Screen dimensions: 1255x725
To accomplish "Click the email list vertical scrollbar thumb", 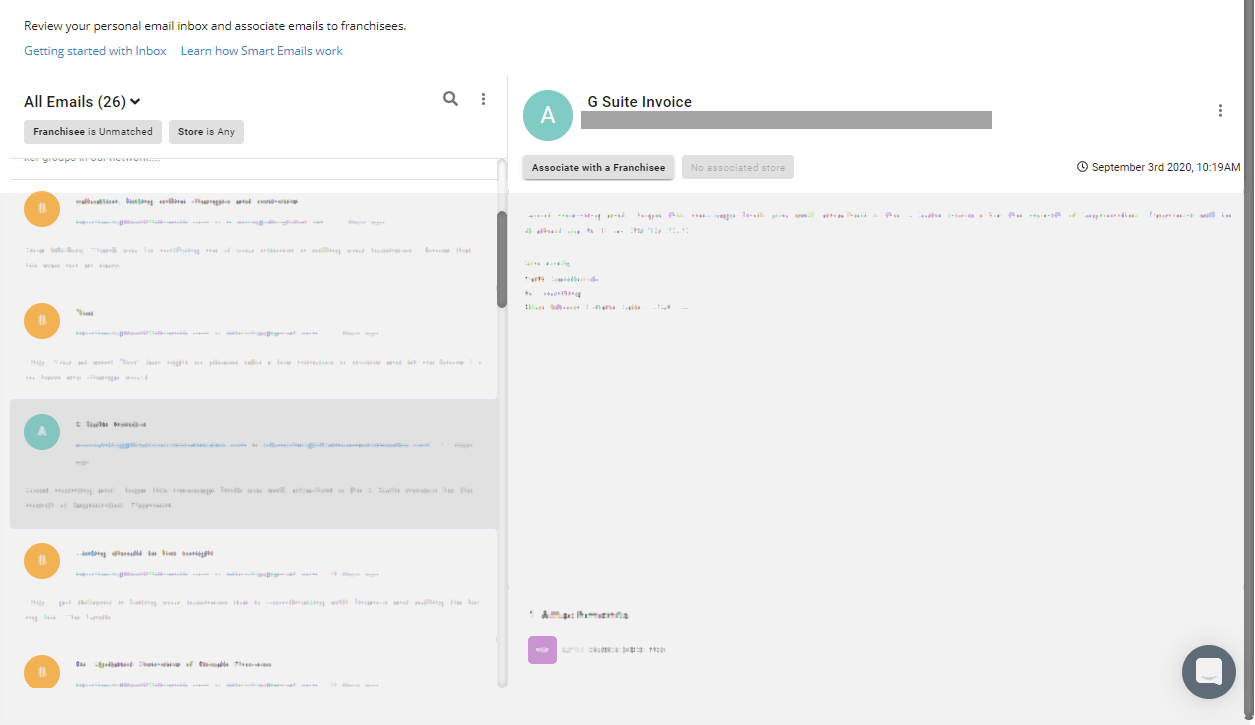I will (502, 259).
